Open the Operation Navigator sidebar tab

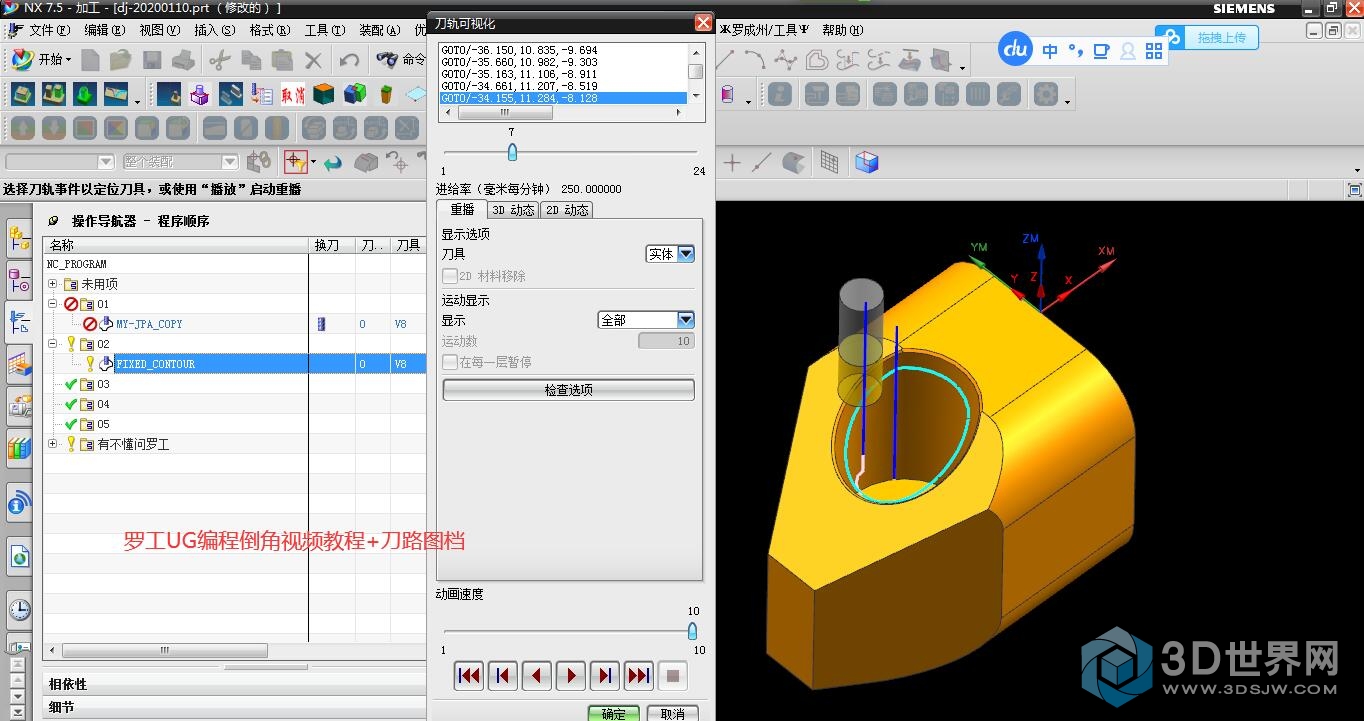[19, 322]
